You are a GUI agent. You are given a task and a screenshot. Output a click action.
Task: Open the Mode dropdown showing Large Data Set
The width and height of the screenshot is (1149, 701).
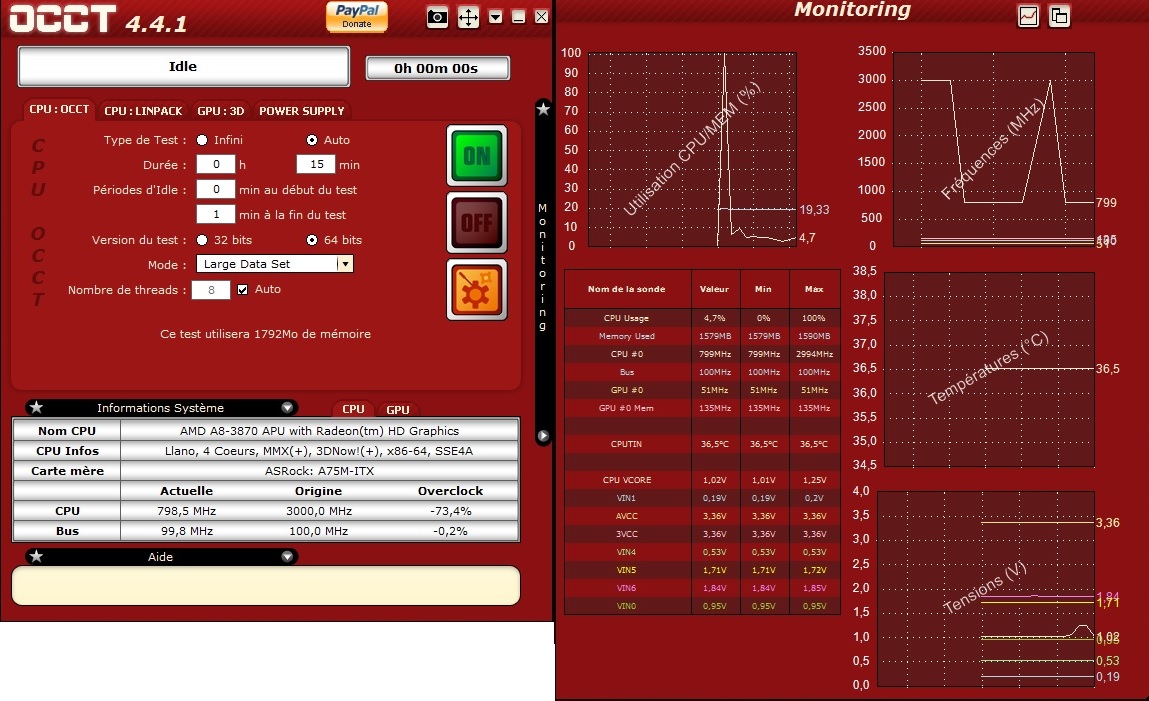point(344,264)
